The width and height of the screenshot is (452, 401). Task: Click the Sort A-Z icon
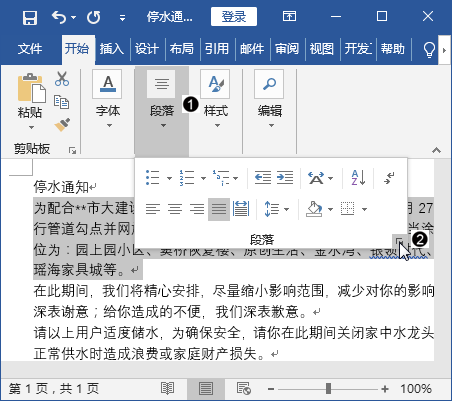[358, 178]
